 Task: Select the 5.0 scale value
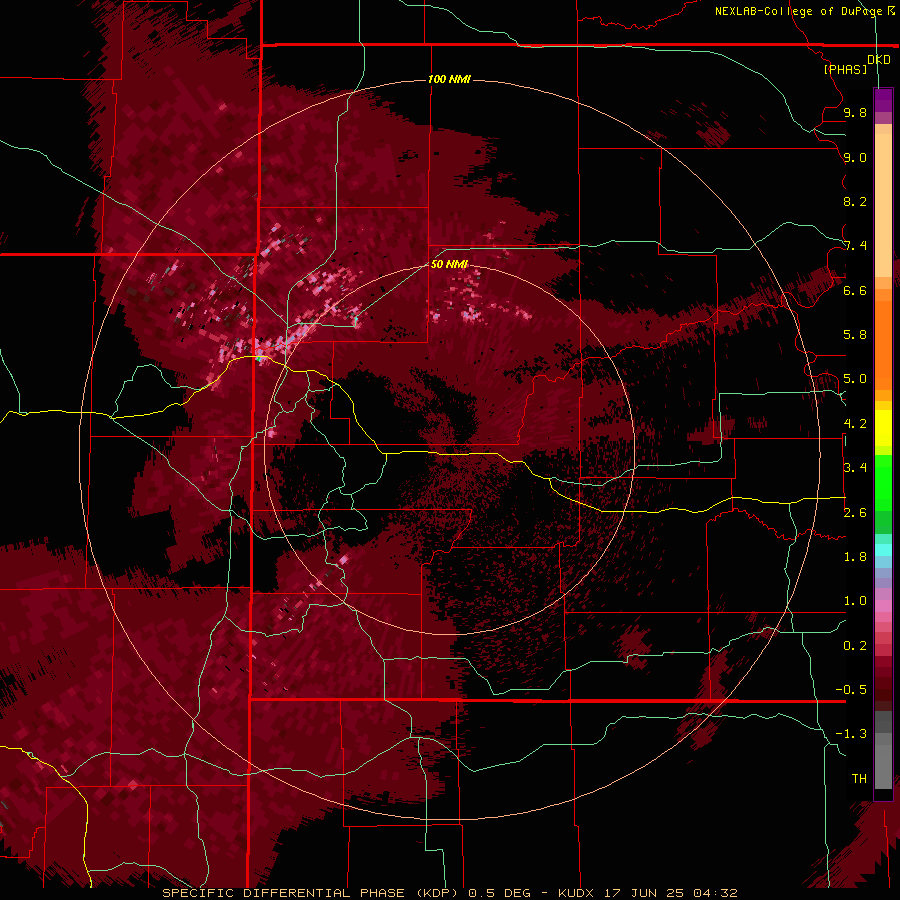point(855,379)
